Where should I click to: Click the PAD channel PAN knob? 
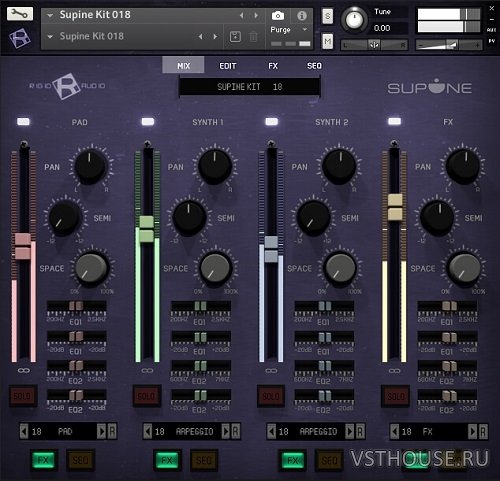pyautogui.click(x=90, y=165)
